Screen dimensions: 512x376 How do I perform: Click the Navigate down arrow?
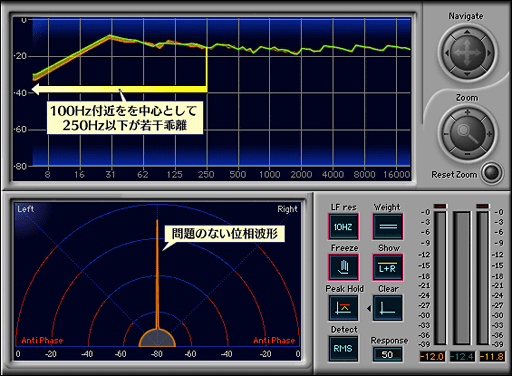coord(467,74)
